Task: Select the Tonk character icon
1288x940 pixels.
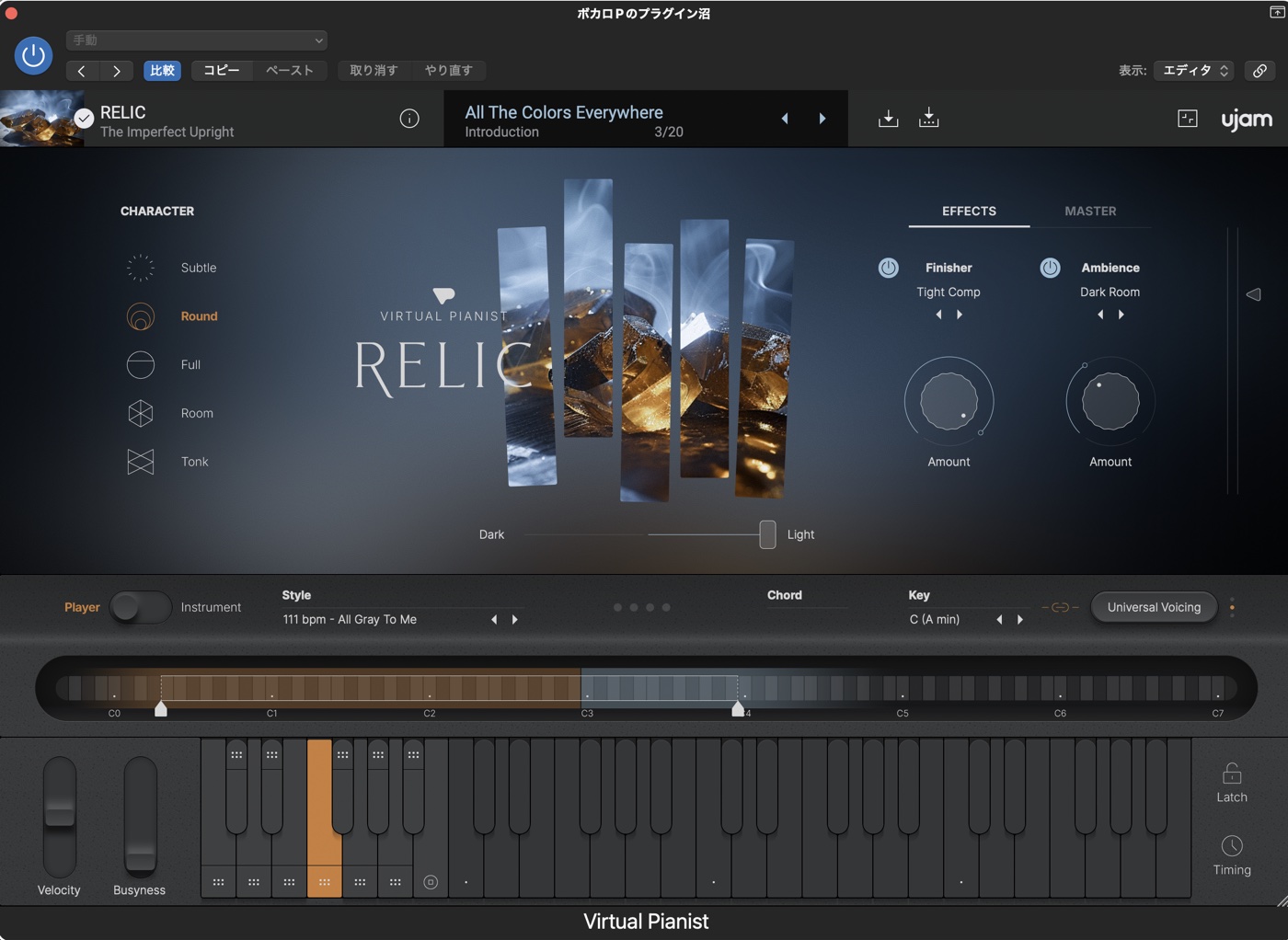Action: point(141,462)
